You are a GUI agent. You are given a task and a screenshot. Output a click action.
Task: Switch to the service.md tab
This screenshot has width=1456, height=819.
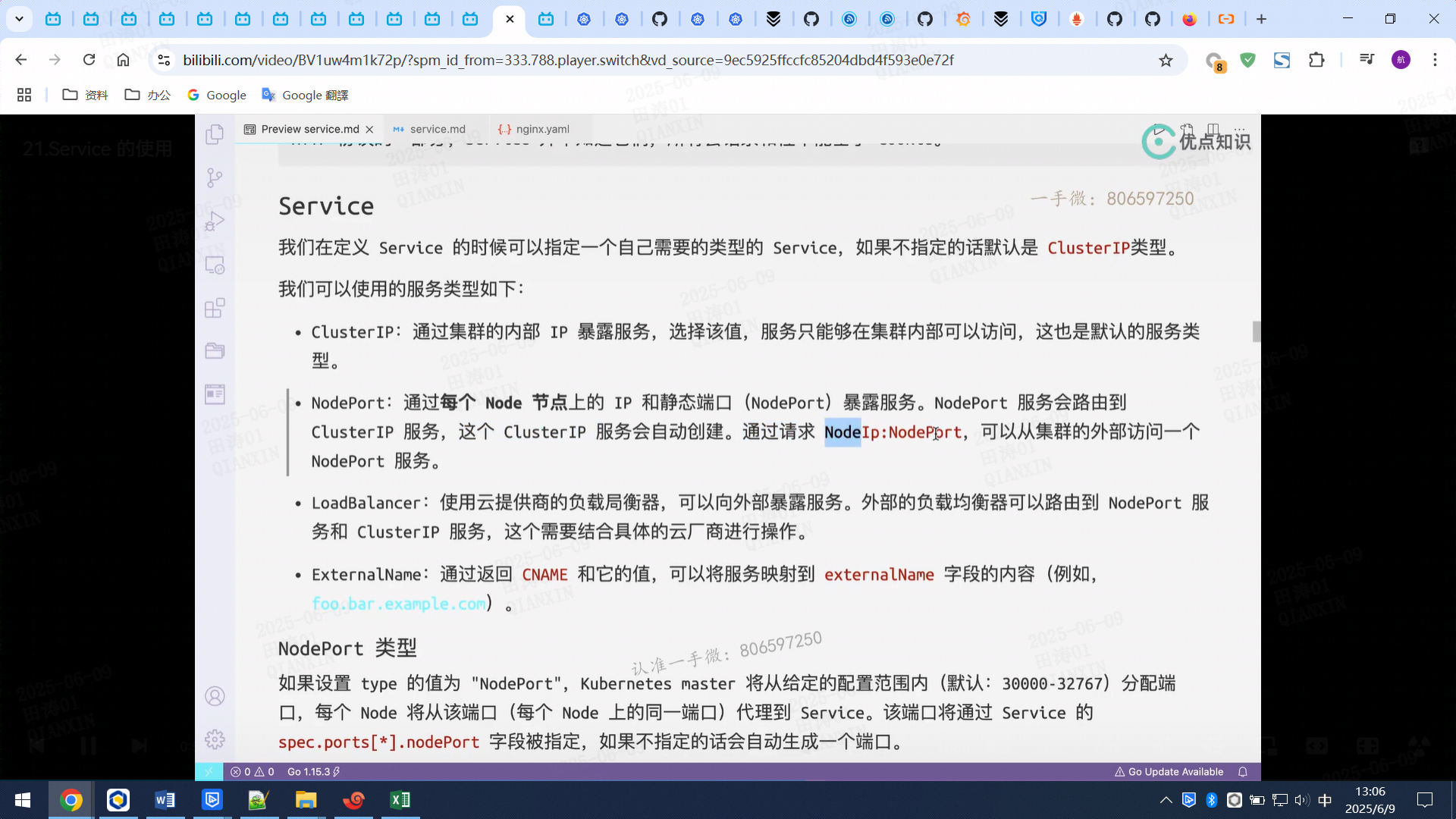pyautogui.click(x=437, y=129)
